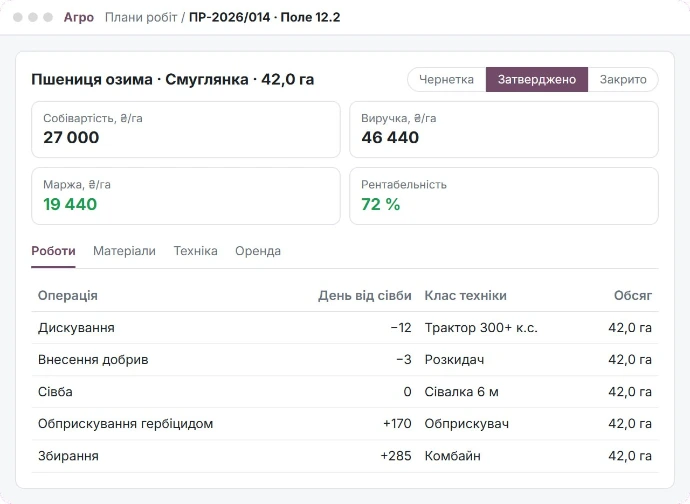Image resolution: width=690 pixels, height=504 pixels.
Task: Select the Затверджено status button
Action: [x=536, y=79]
